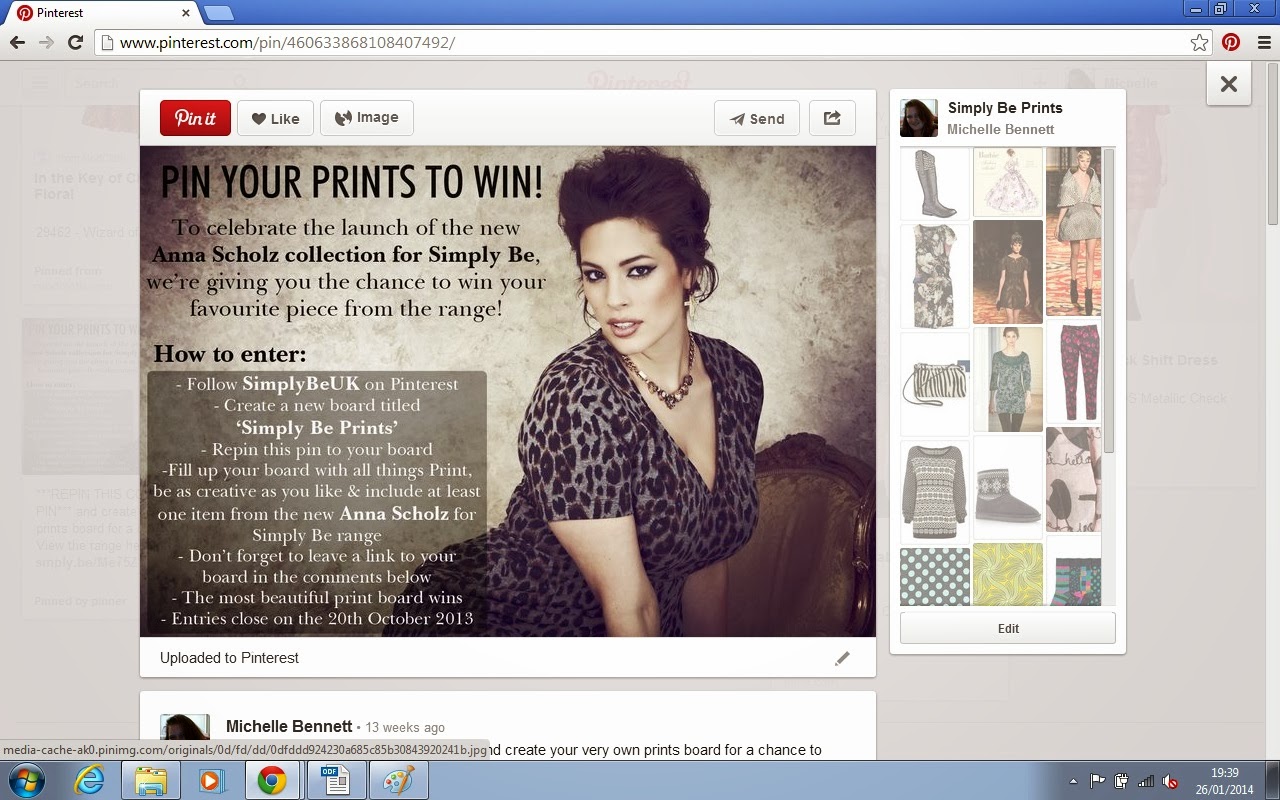Open the Simply Be Prints board title

coord(1005,108)
